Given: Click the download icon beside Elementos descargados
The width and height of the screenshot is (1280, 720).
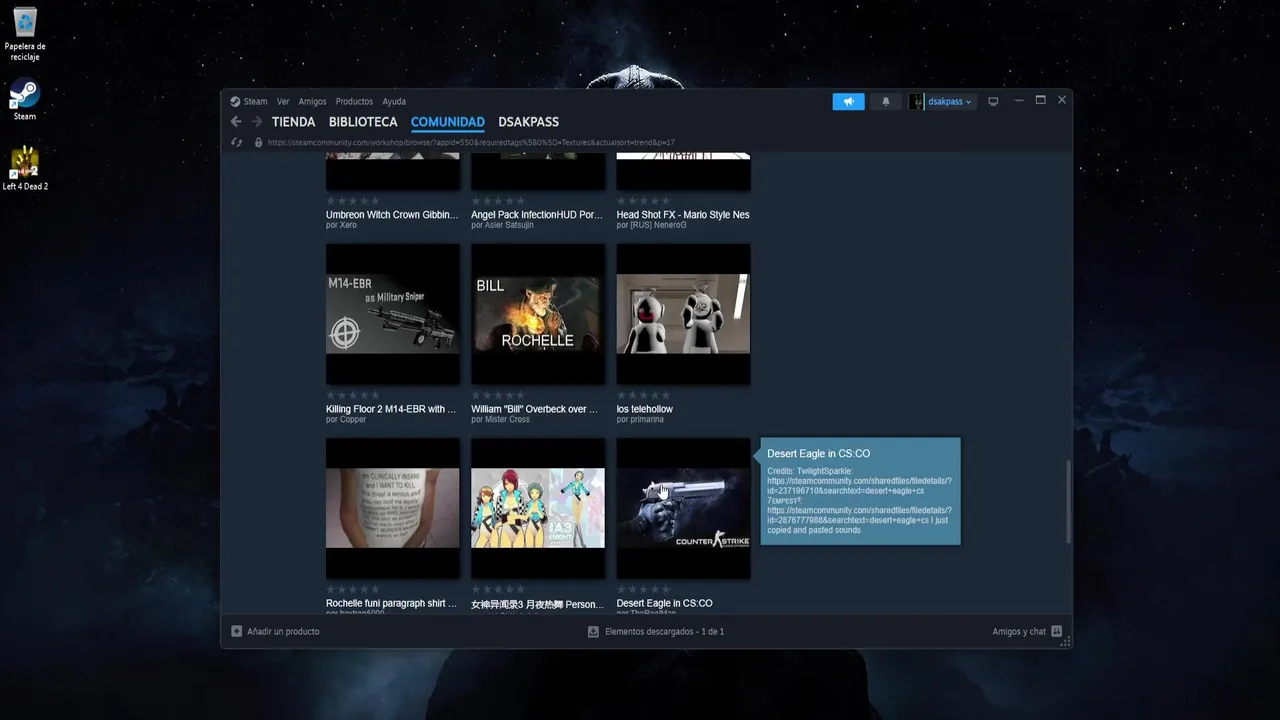Looking at the screenshot, I should click(x=593, y=632).
